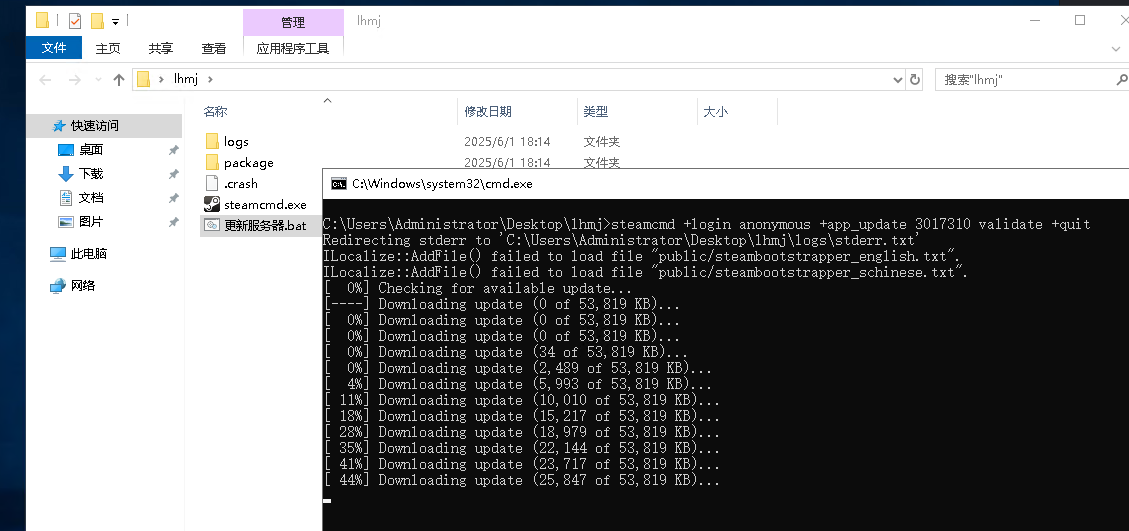This screenshot has width=1129, height=531.
Task: Click the 此电脑 computer icon
Action: (58, 254)
